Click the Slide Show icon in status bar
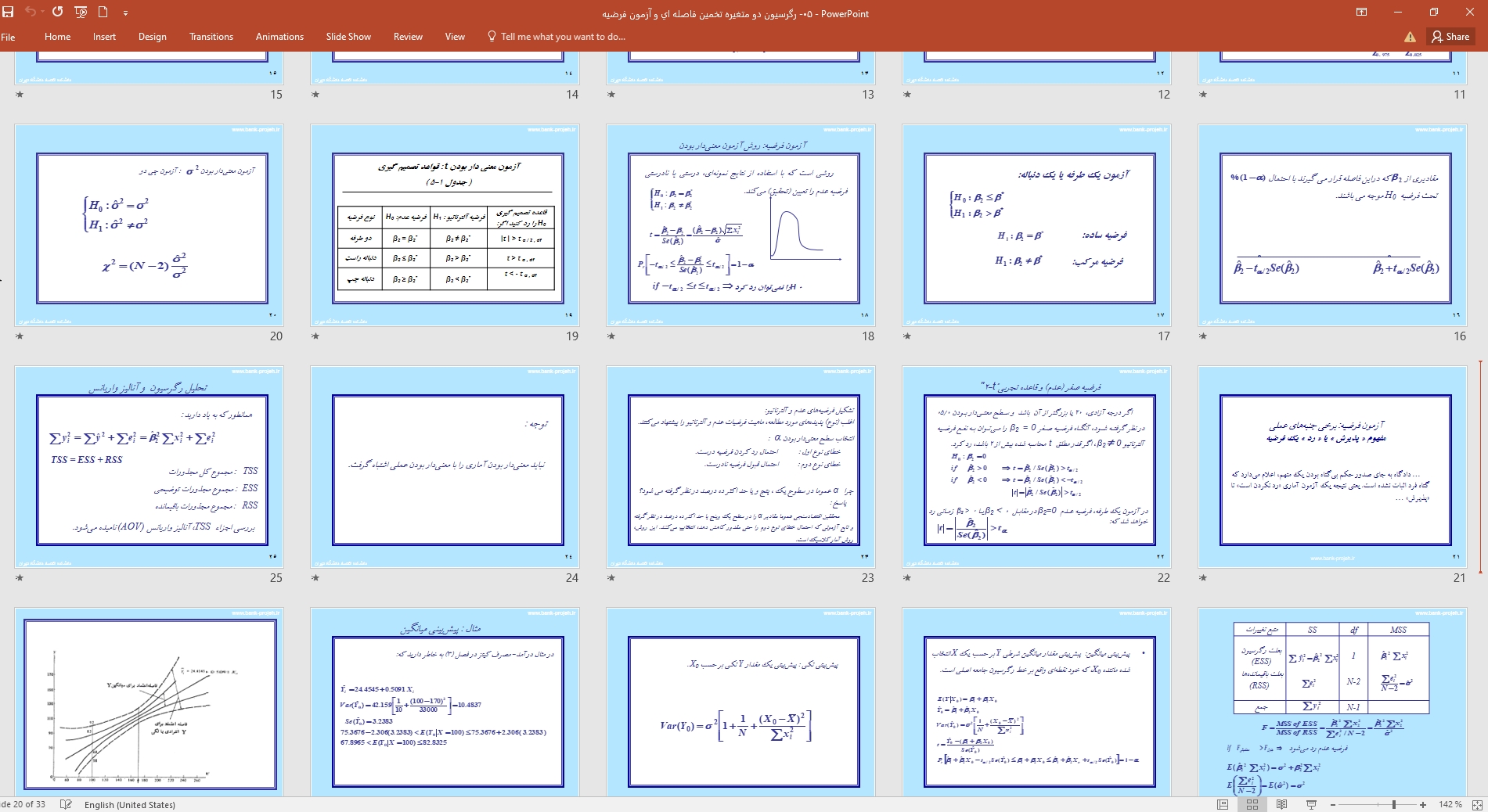Viewport: 1488px width, 812px height. pyautogui.click(x=1311, y=804)
